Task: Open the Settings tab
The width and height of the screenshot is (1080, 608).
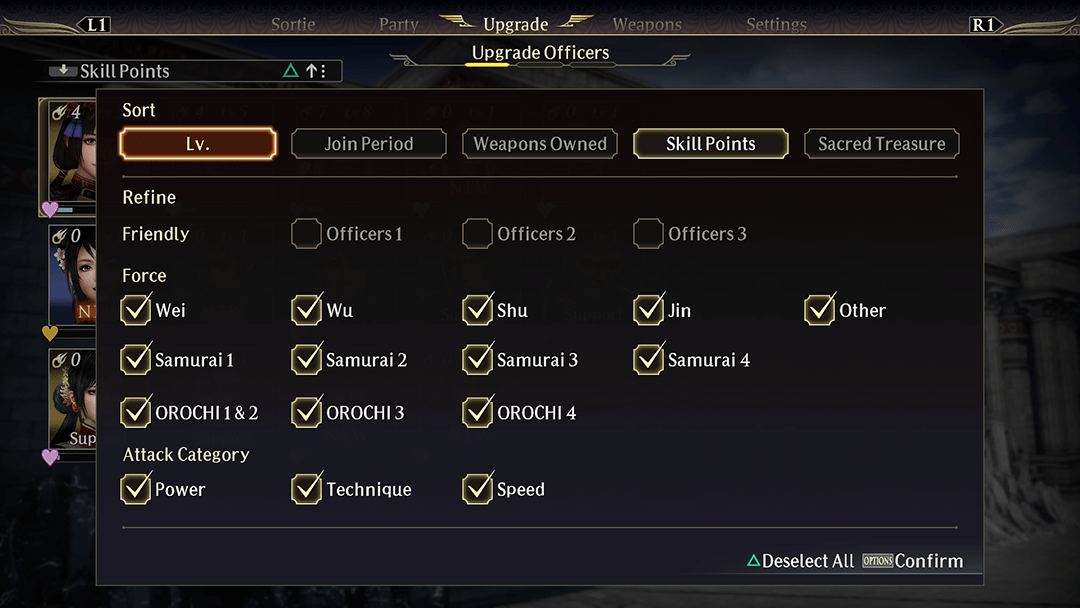Action: click(776, 25)
